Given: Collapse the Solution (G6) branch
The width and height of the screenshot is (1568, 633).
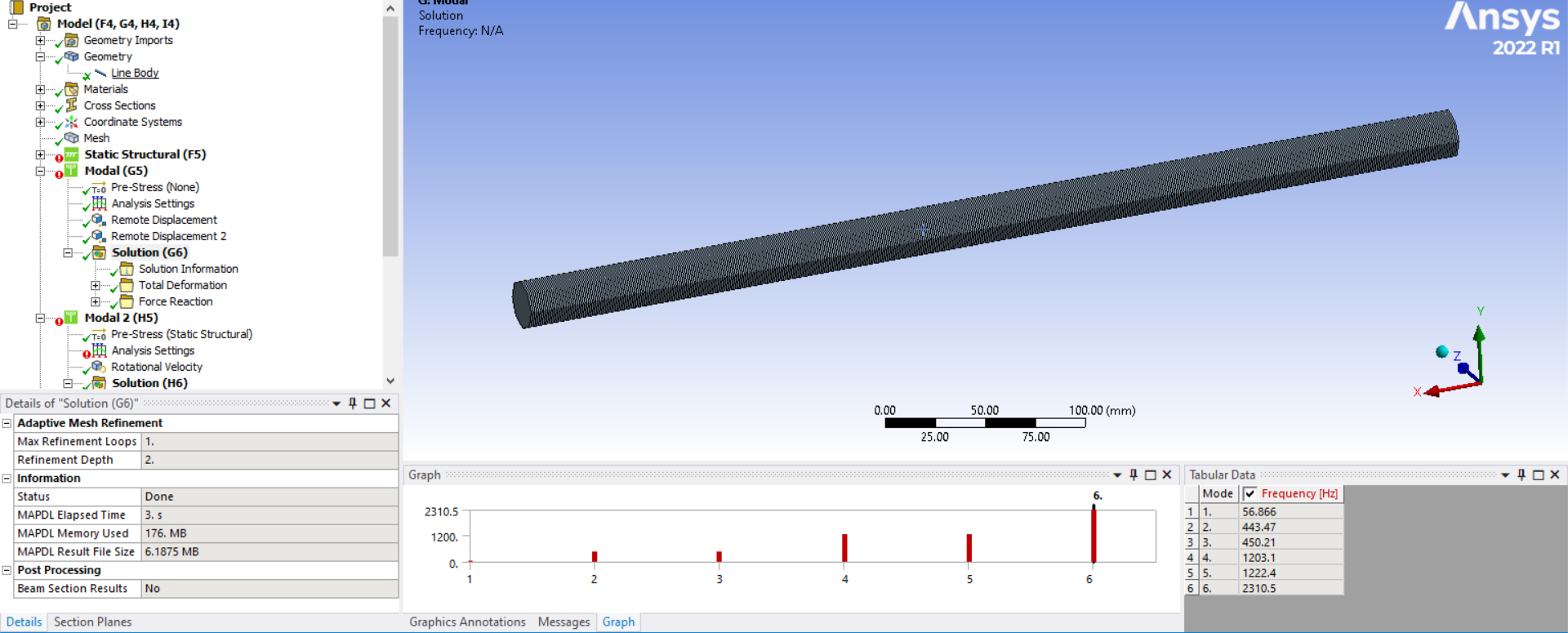Looking at the screenshot, I should click(x=68, y=252).
